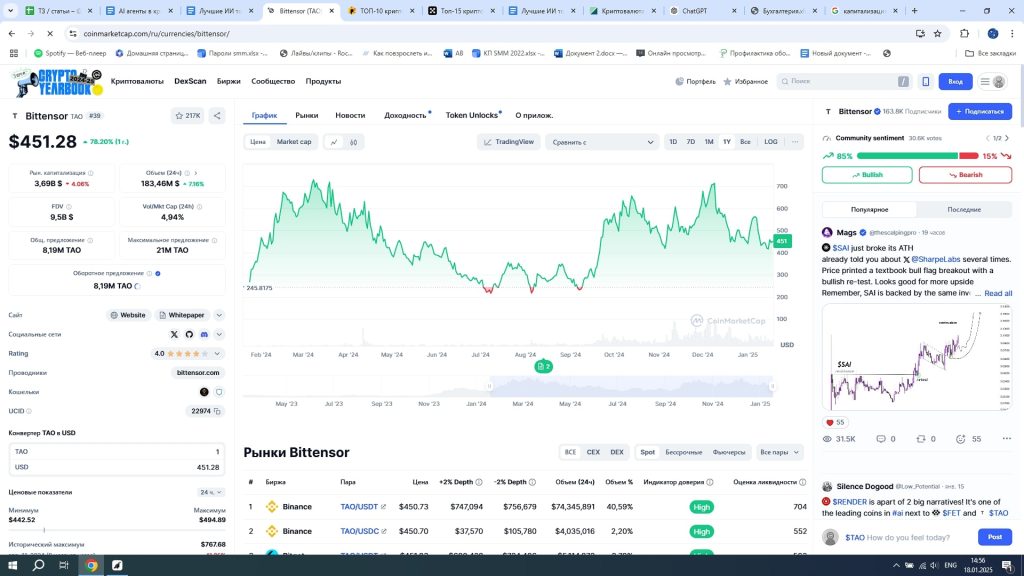Open volume 24h details arrow
The height and width of the screenshot is (576, 1024).
click(x=195, y=173)
